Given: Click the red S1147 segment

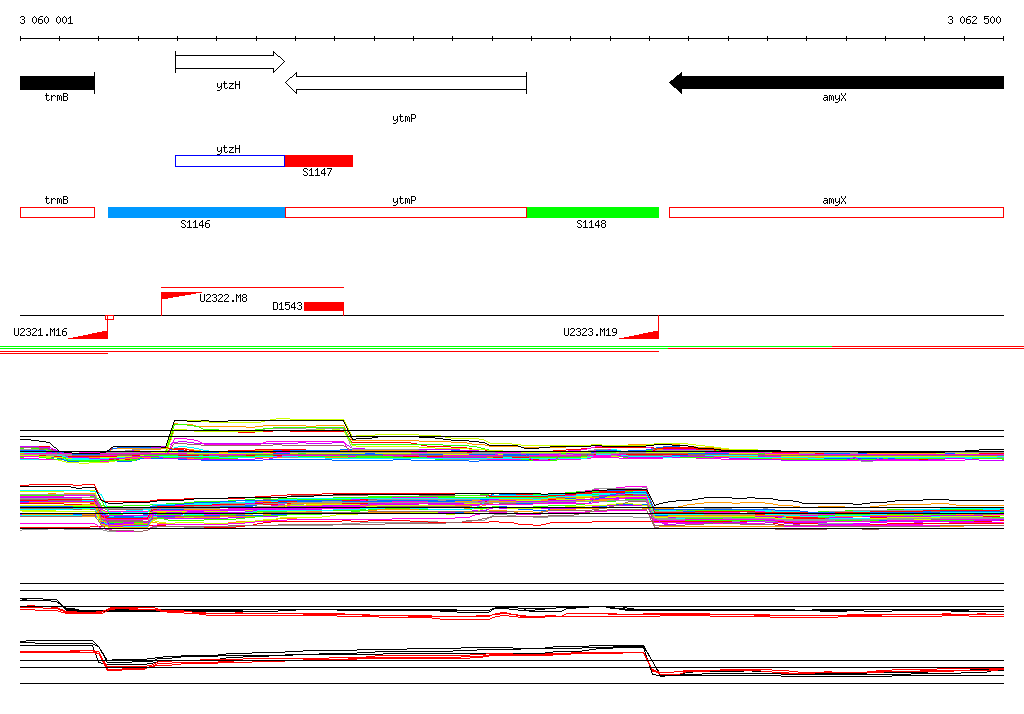Looking at the screenshot, I should 319,161.
